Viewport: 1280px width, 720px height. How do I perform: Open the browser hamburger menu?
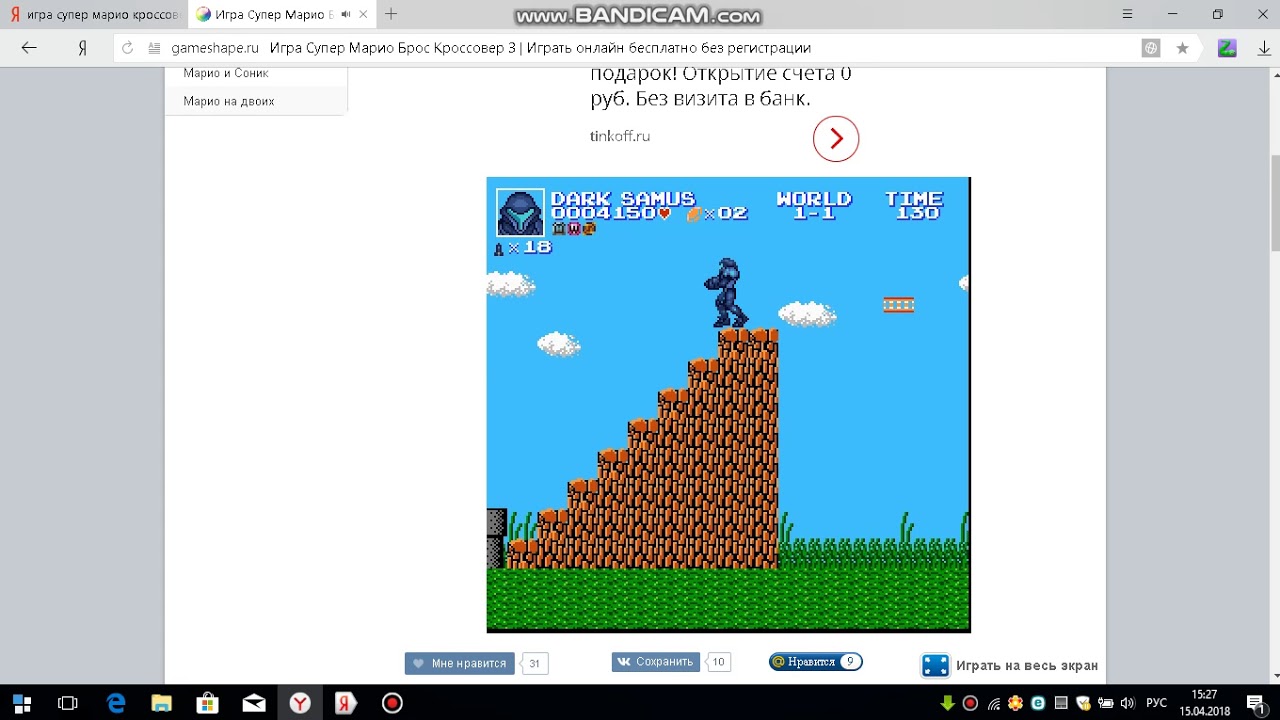[1127, 14]
